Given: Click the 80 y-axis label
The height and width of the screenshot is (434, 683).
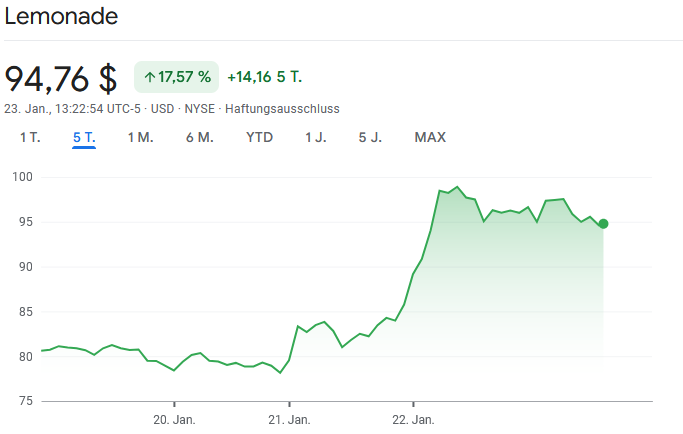Looking at the screenshot, I should [x=26, y=356].
